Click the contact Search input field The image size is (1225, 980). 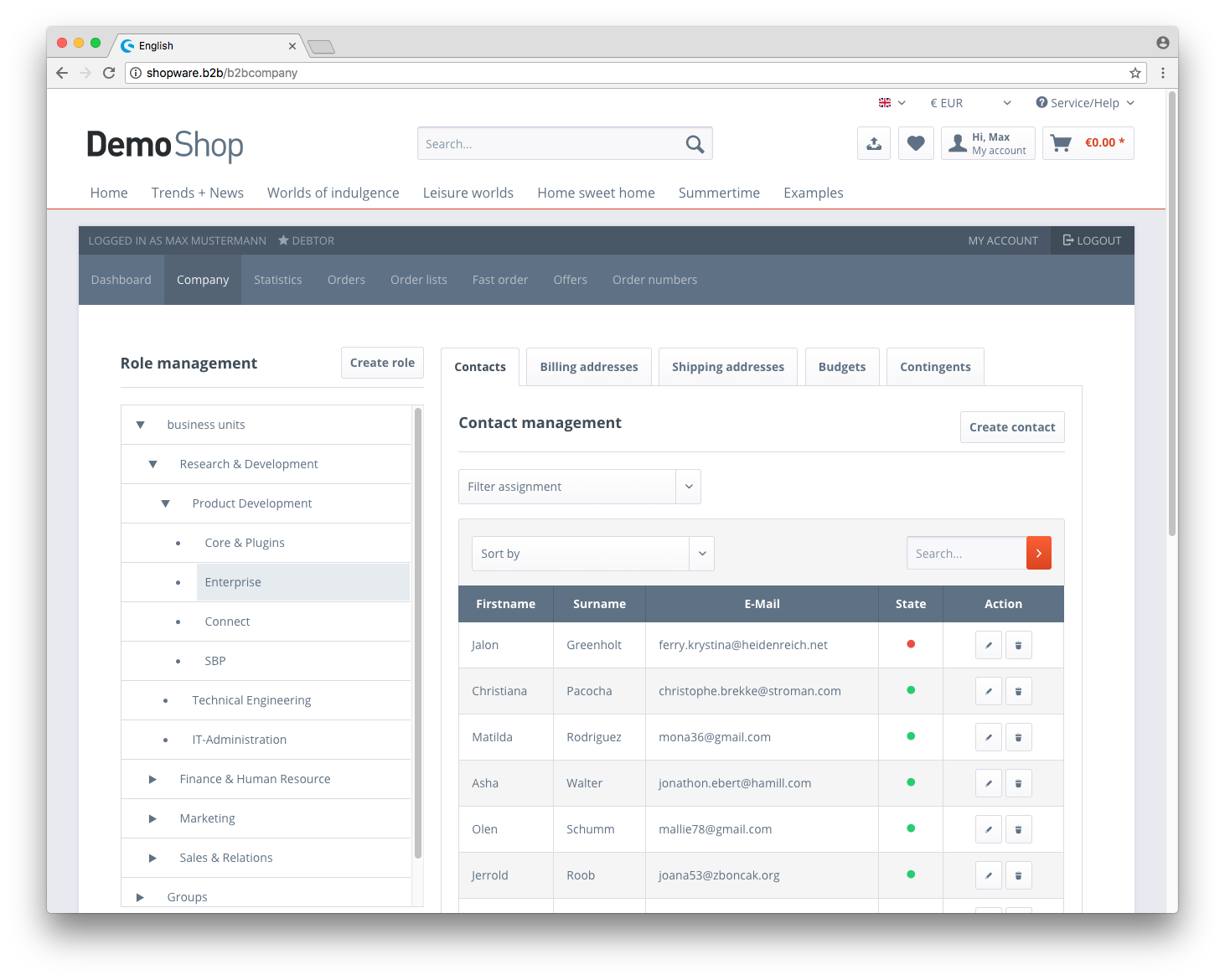[966, 554]
